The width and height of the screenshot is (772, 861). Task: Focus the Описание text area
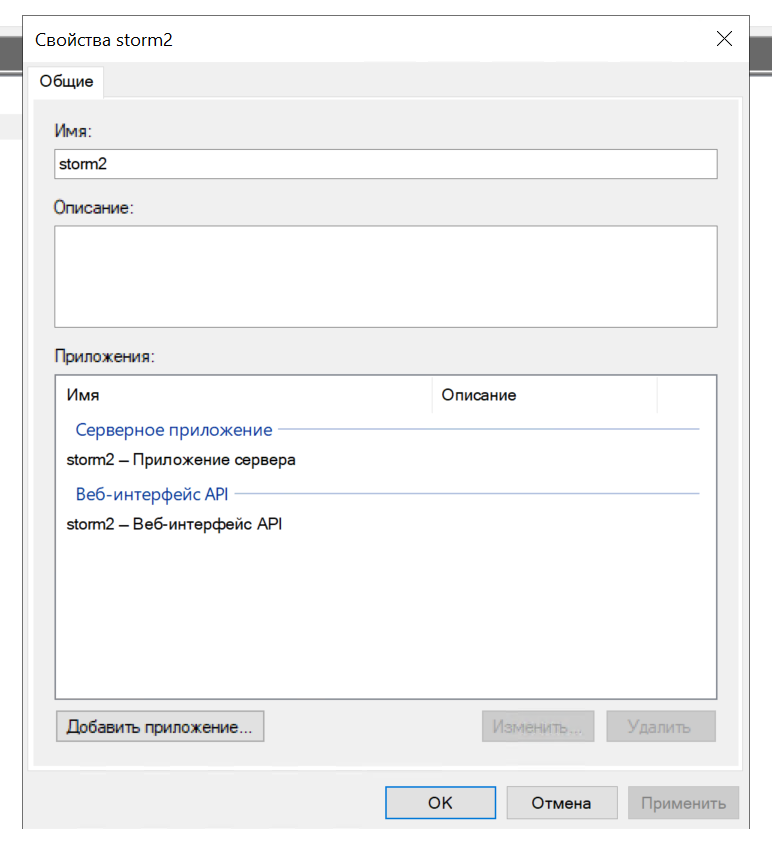pyautogui.click(x=385, y=276)
